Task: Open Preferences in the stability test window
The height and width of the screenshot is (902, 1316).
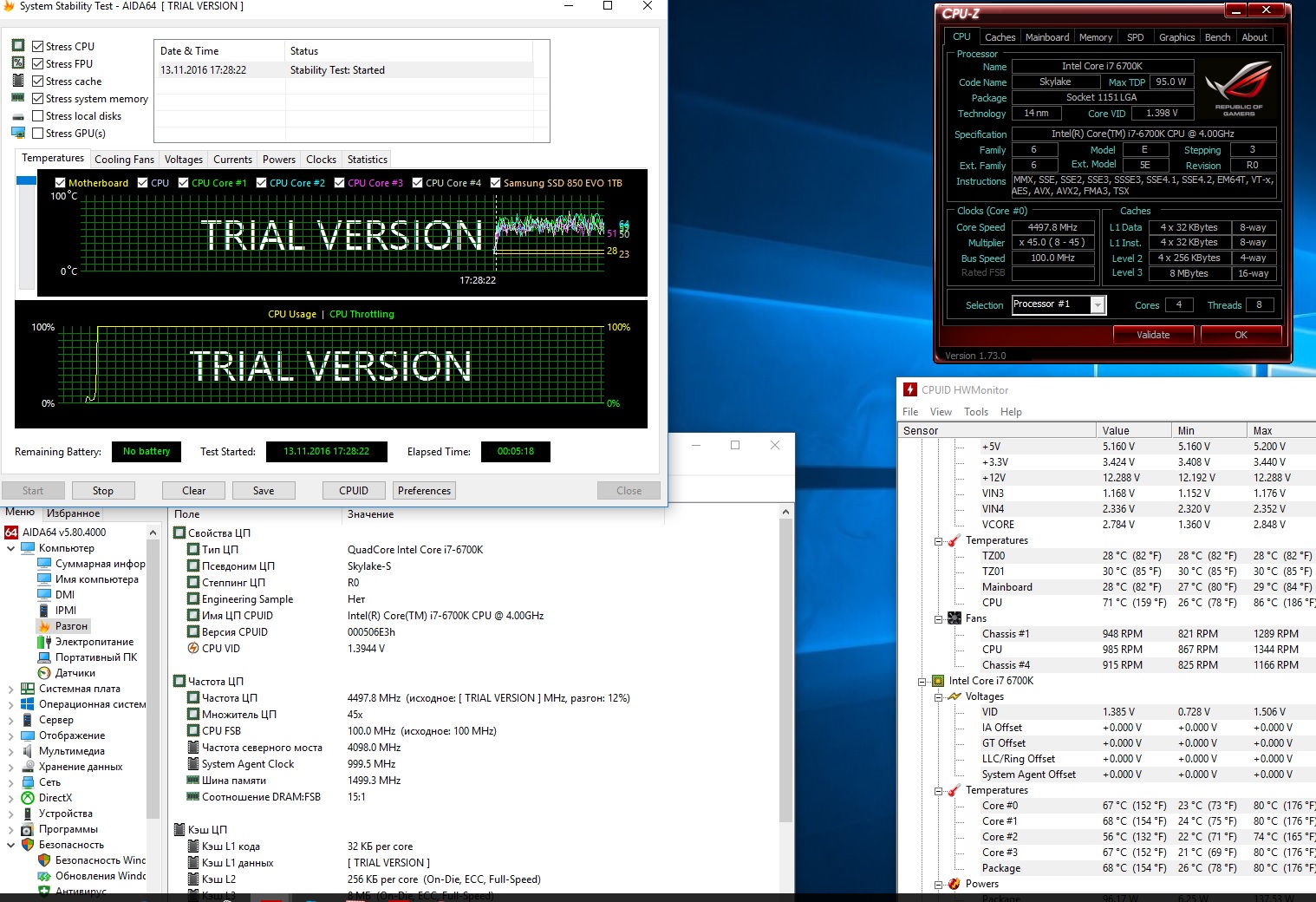Action: click(424, 491)
